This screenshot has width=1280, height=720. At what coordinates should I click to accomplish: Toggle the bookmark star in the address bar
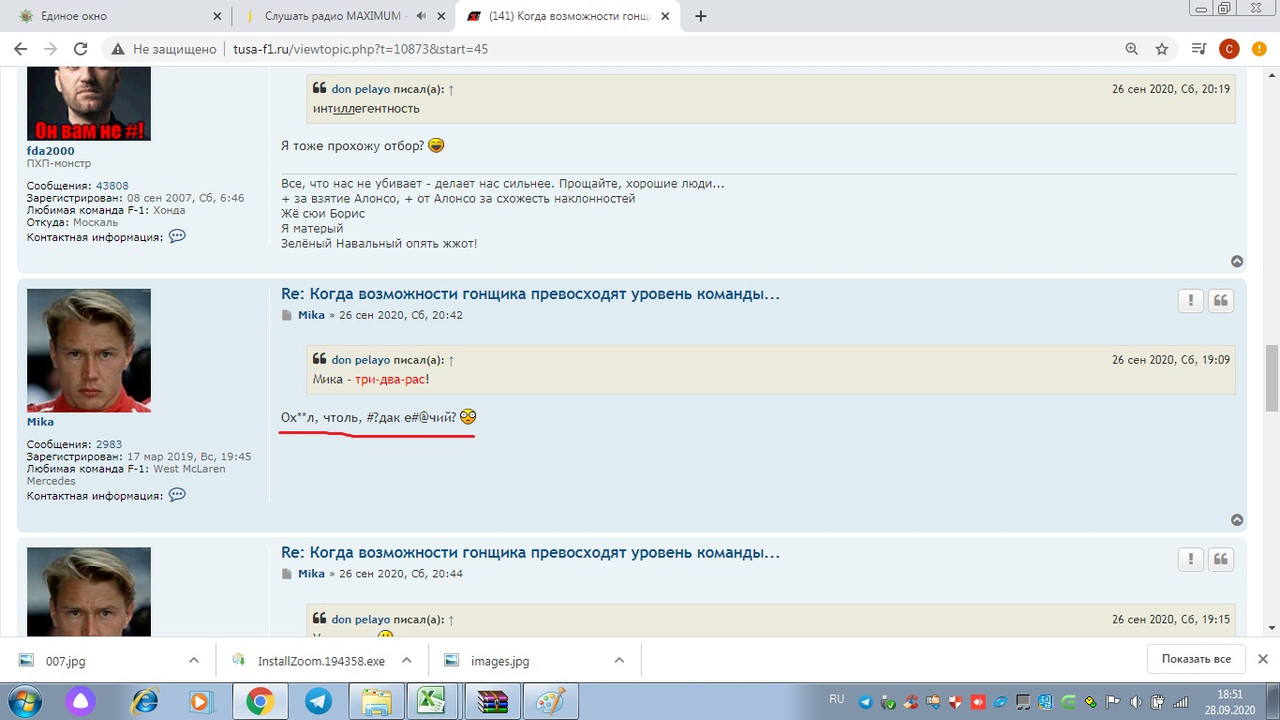pyautogui.click(x=1160, y=48)
